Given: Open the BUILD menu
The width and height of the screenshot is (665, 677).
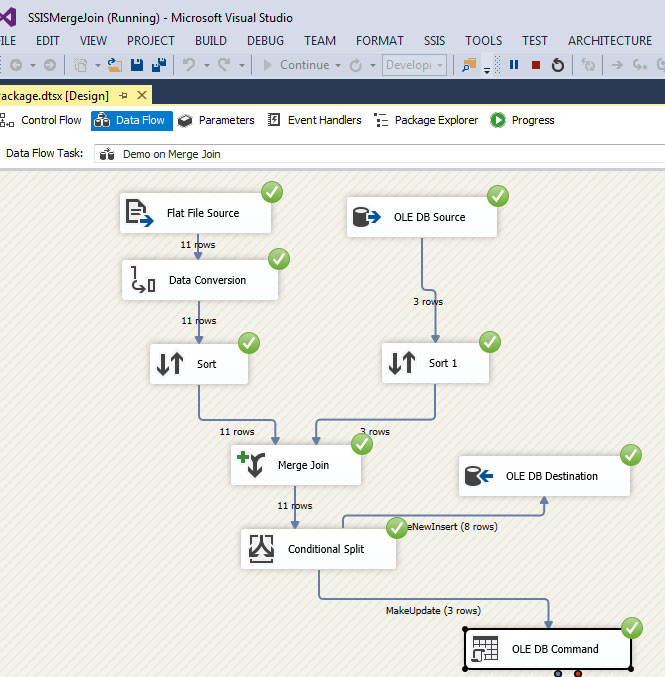Looking at the screenshot, I should 211,41.
